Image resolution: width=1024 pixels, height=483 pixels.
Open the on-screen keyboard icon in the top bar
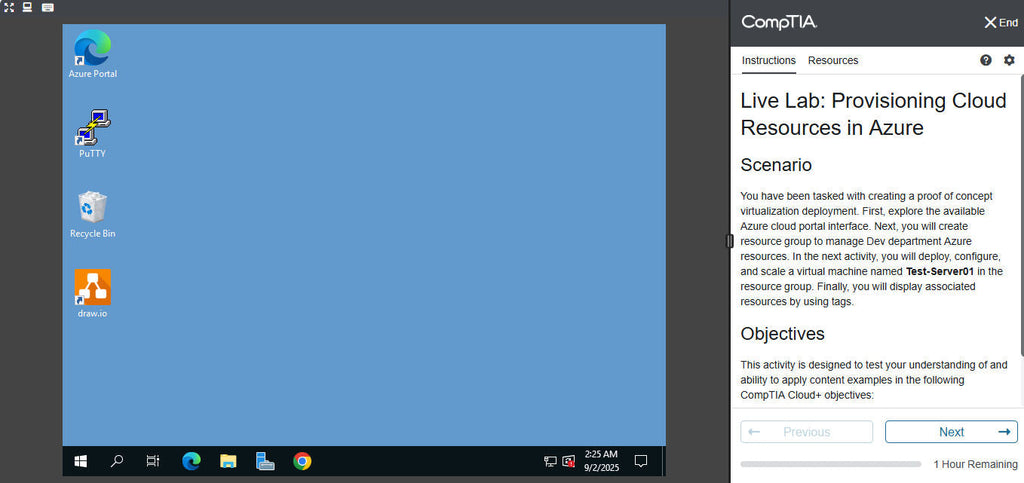(x=47, y=7)
